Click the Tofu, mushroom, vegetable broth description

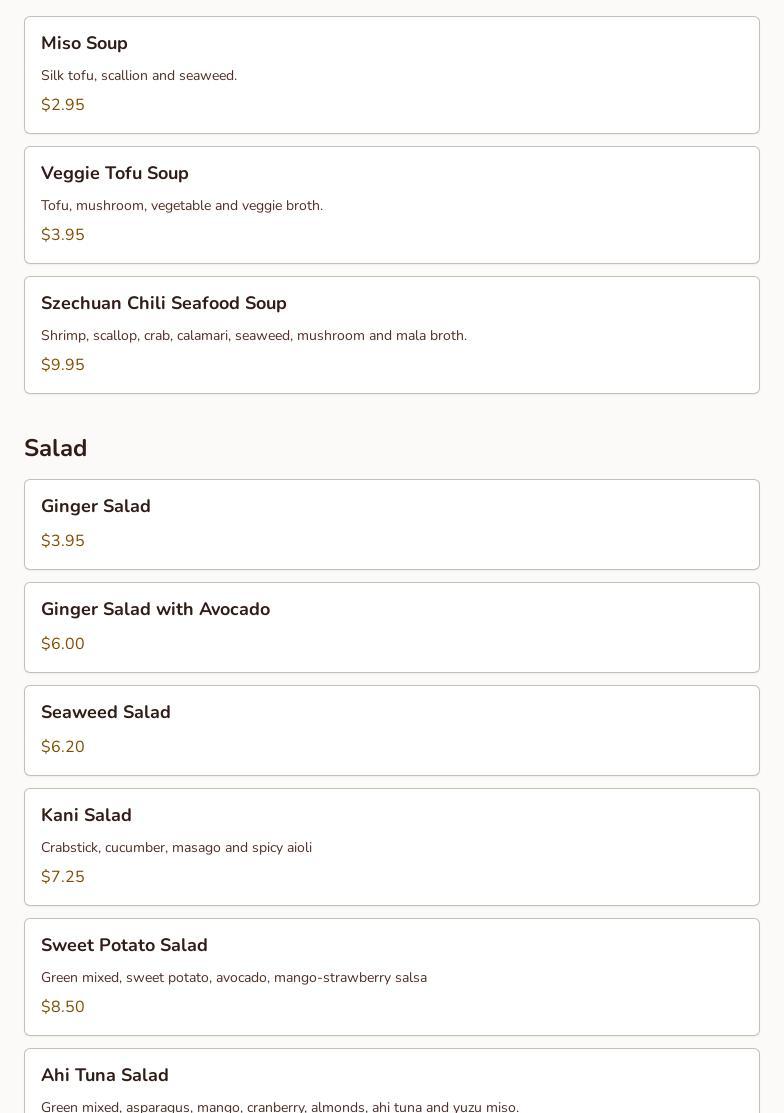pos(182,205)
